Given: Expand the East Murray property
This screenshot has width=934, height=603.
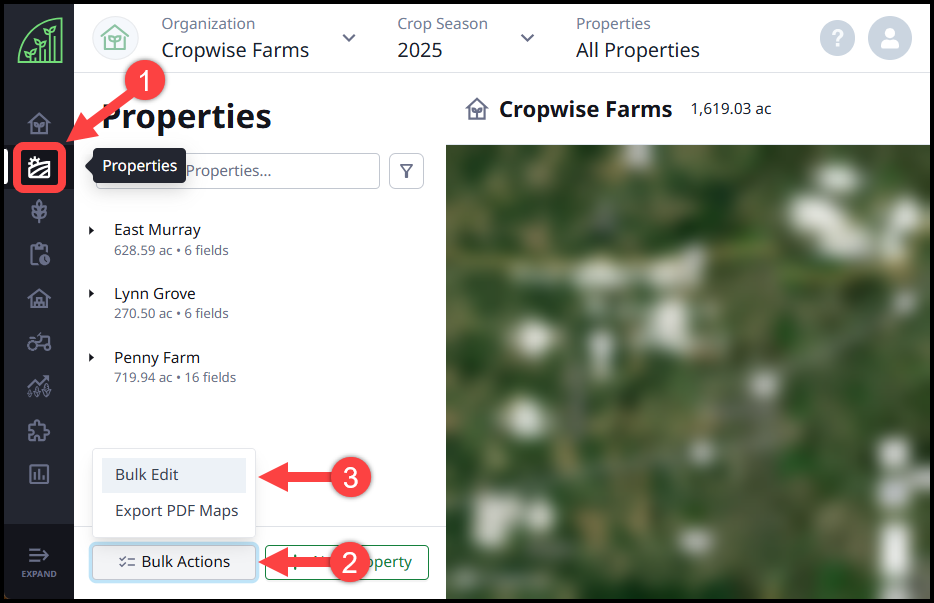Looking at the screenshot, I should (92, 231).
